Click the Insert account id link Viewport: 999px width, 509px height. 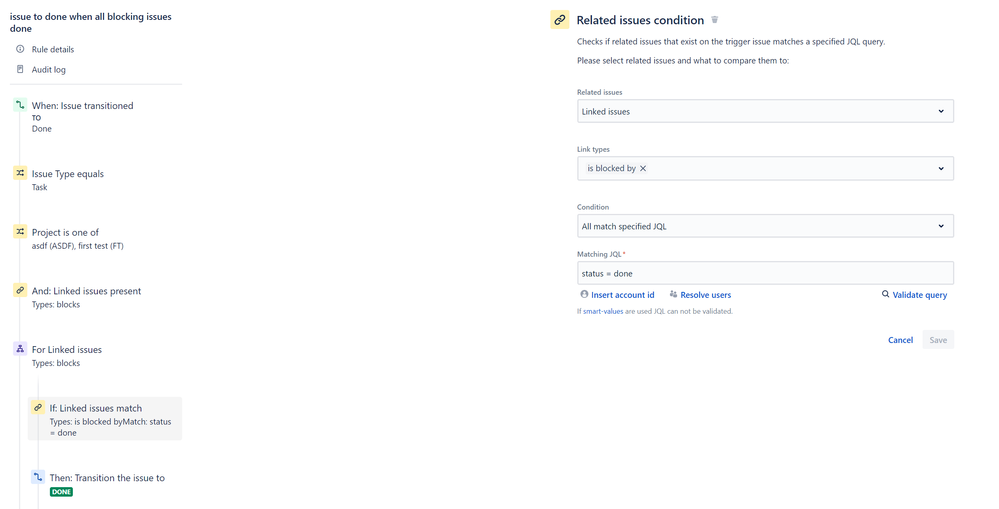point(622,295)
